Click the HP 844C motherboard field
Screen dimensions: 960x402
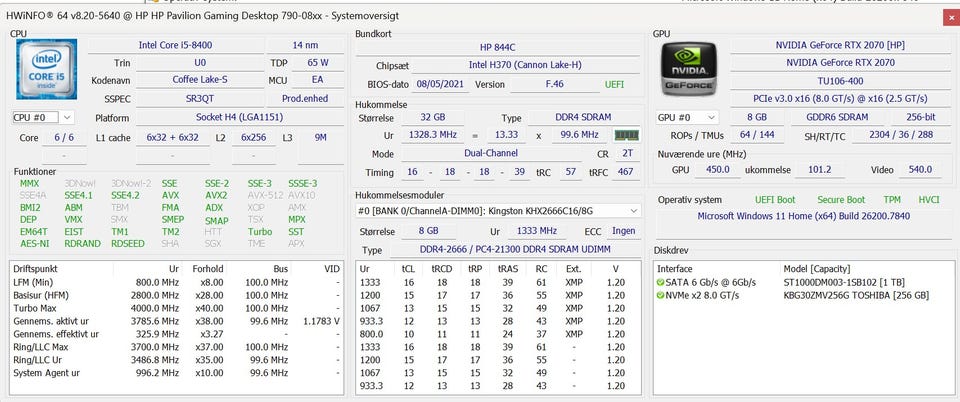[x=498, y=46]
